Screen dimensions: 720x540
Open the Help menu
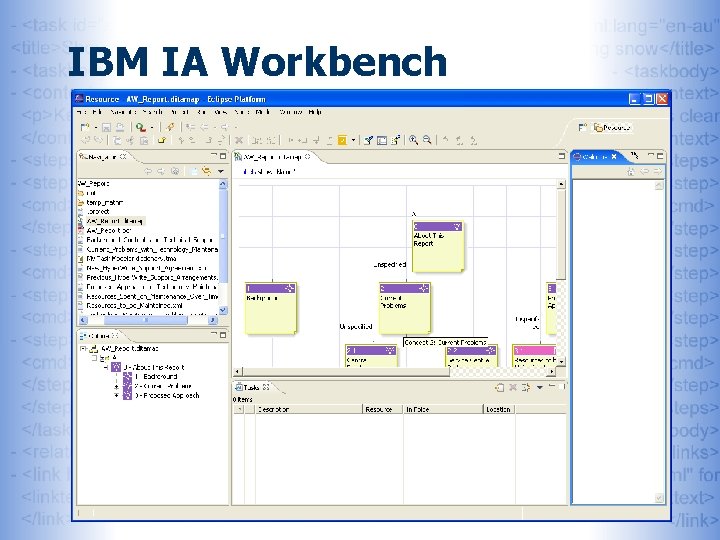click(315, 112)
